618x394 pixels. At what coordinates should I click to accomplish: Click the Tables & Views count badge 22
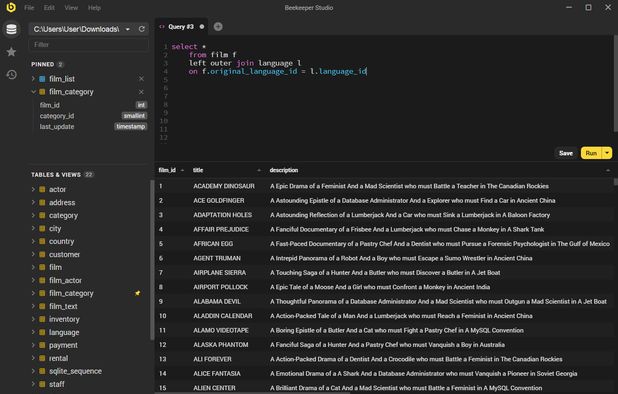point(89,175)
